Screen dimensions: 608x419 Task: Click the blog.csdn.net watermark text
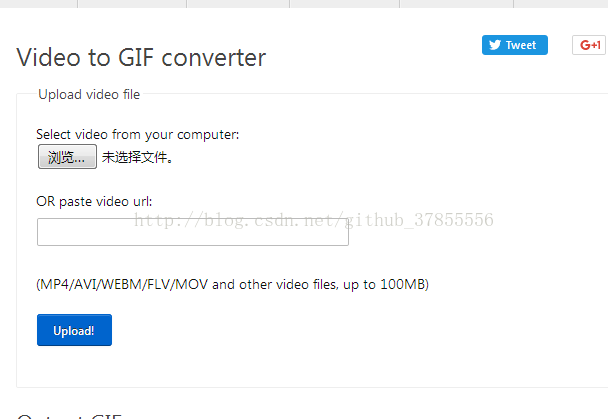(x=313, y=220)
